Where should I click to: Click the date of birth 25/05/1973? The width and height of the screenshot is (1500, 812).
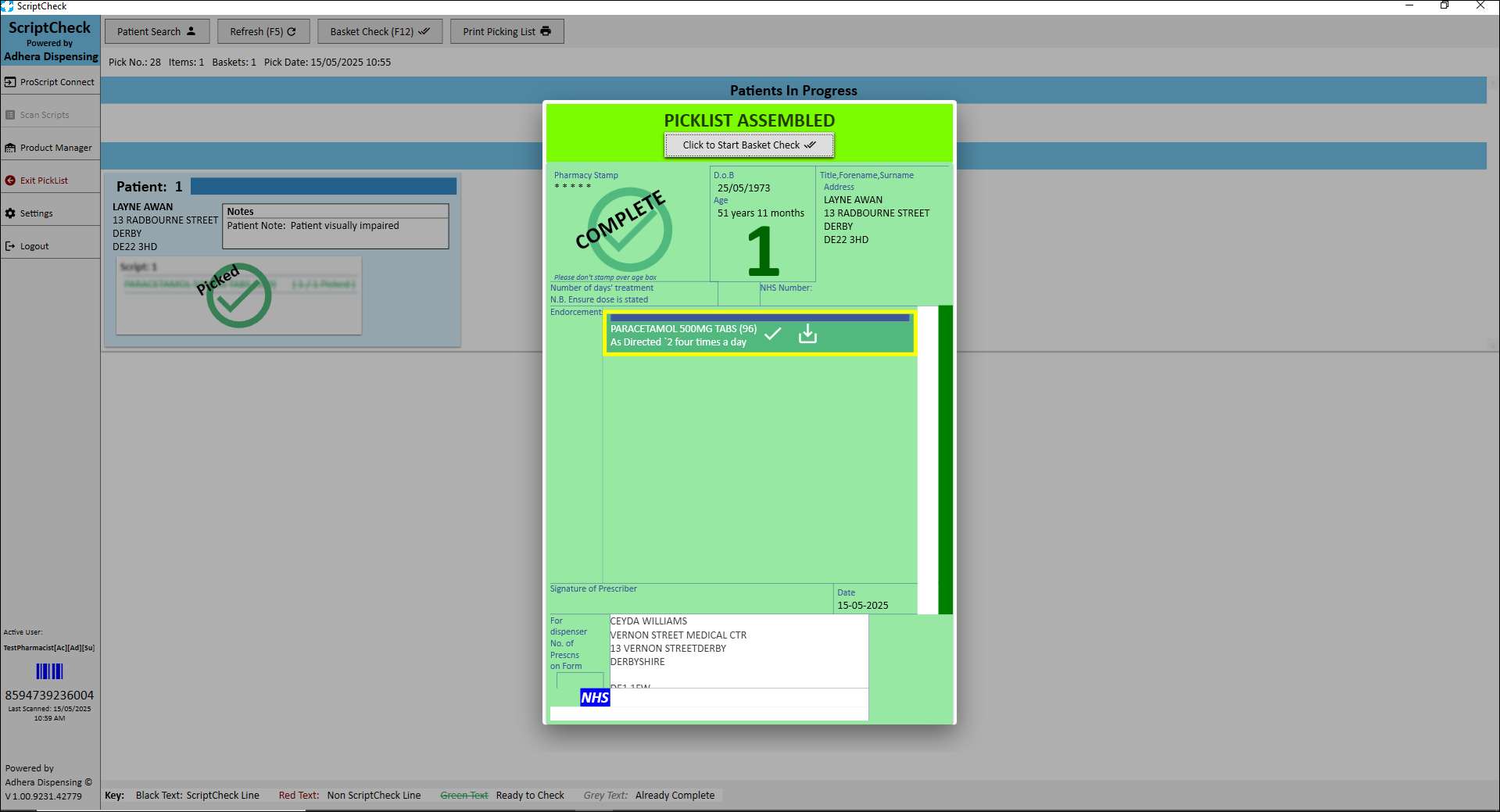[743, 188]
